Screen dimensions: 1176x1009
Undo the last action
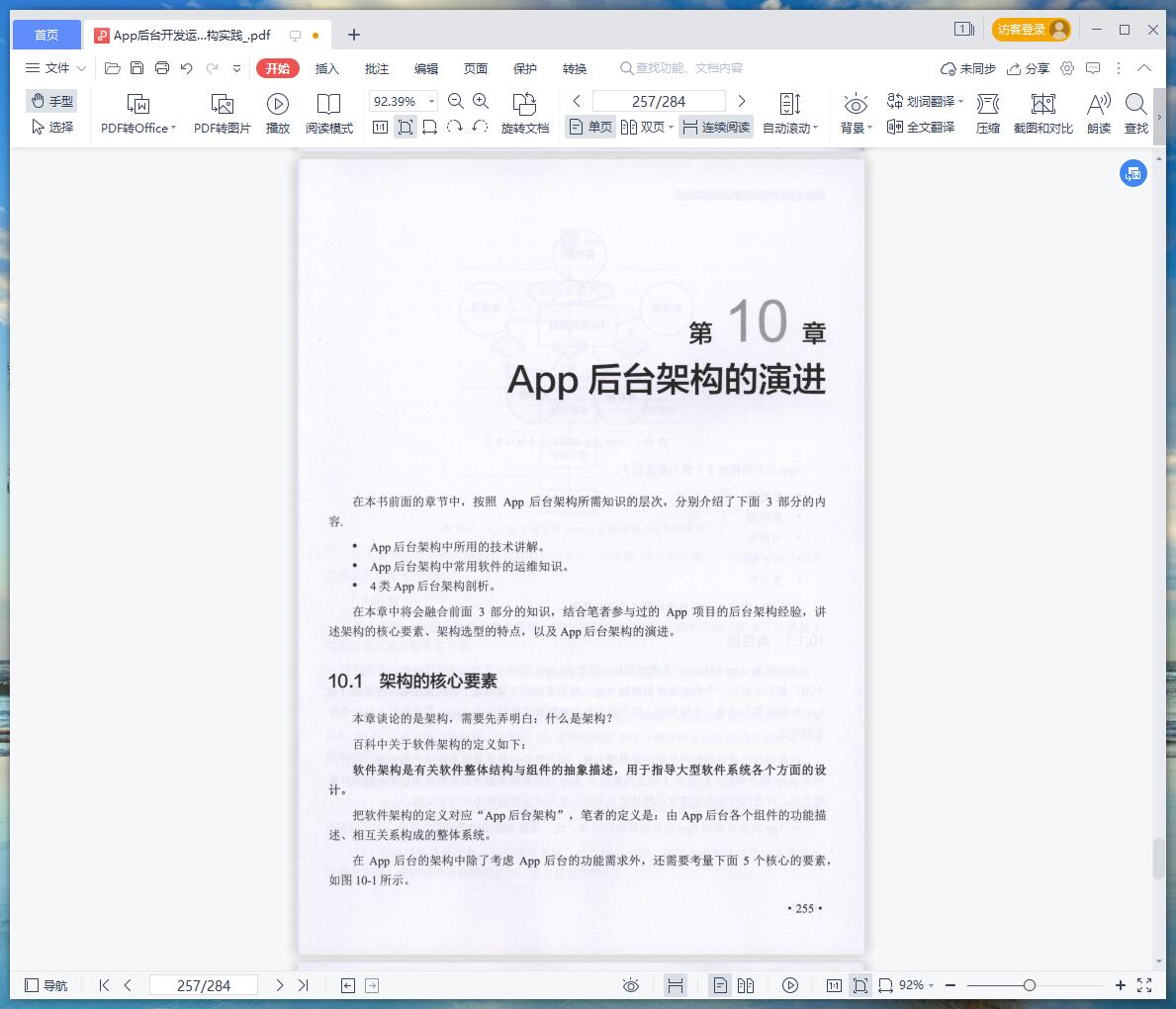[x=187, y=68]
